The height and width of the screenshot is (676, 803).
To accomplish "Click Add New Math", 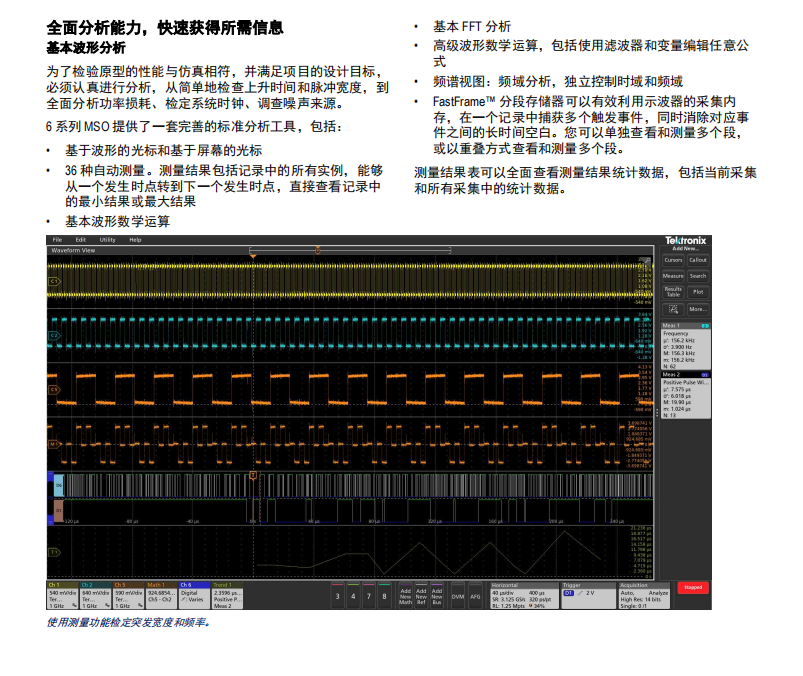I will click(405, 596).
